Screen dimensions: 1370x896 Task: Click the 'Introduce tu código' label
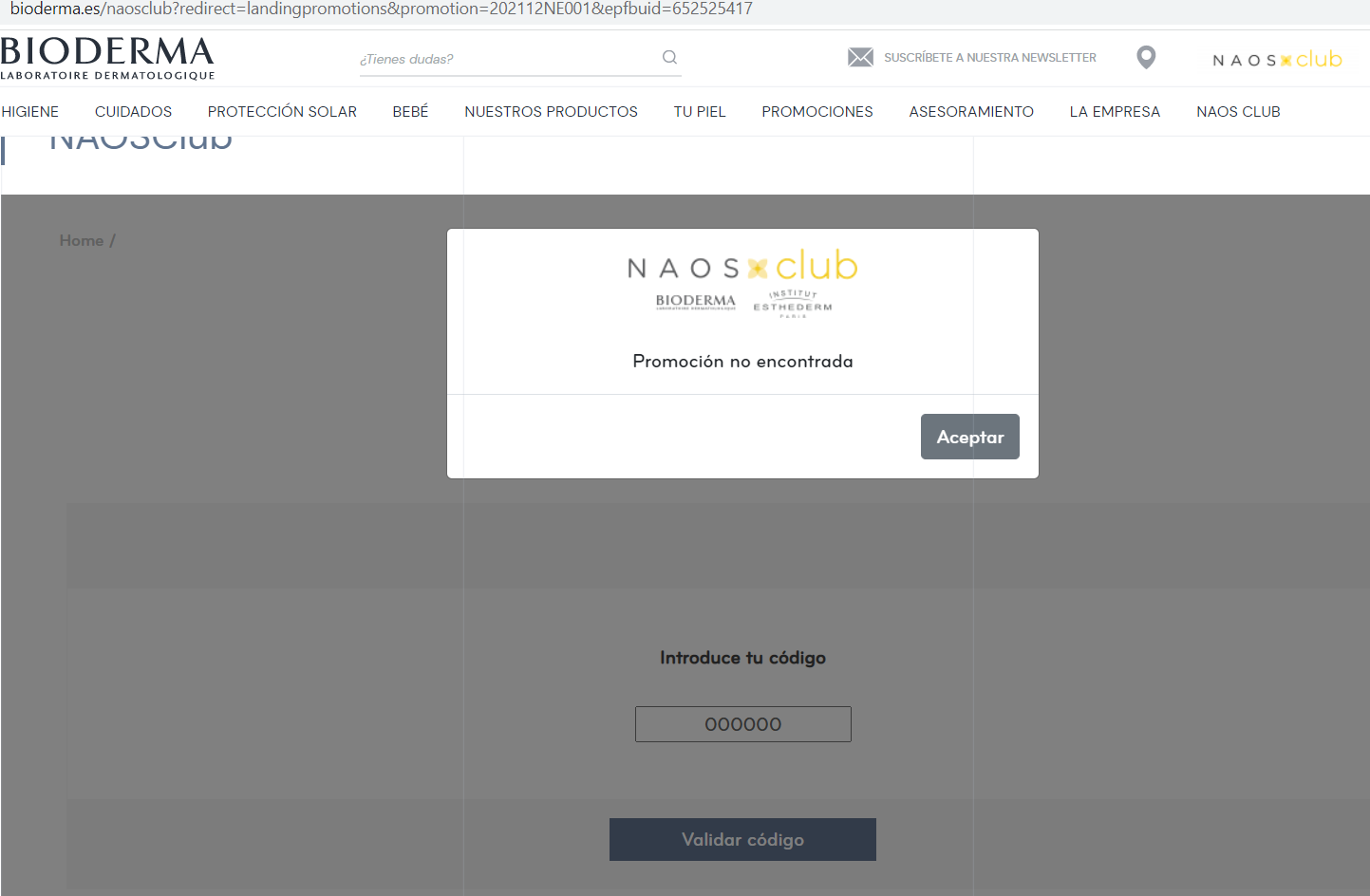[742, 658]
